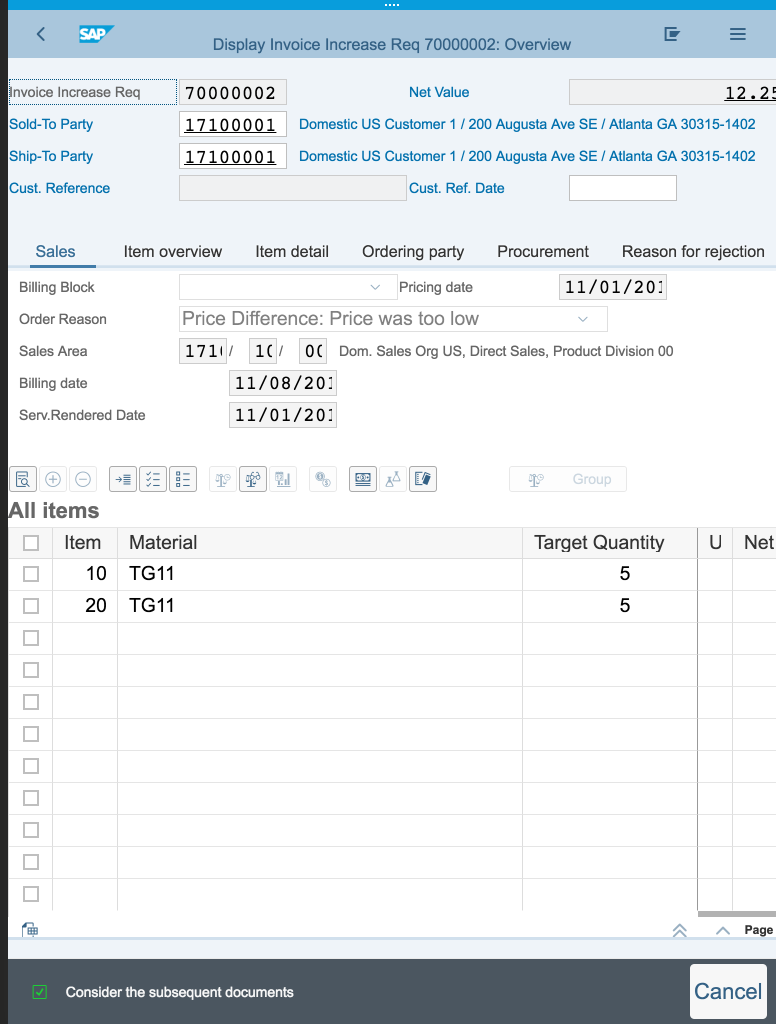Click the Cust. Ref. Date field
Screen dimensions: 776x1024
point(622,188)
